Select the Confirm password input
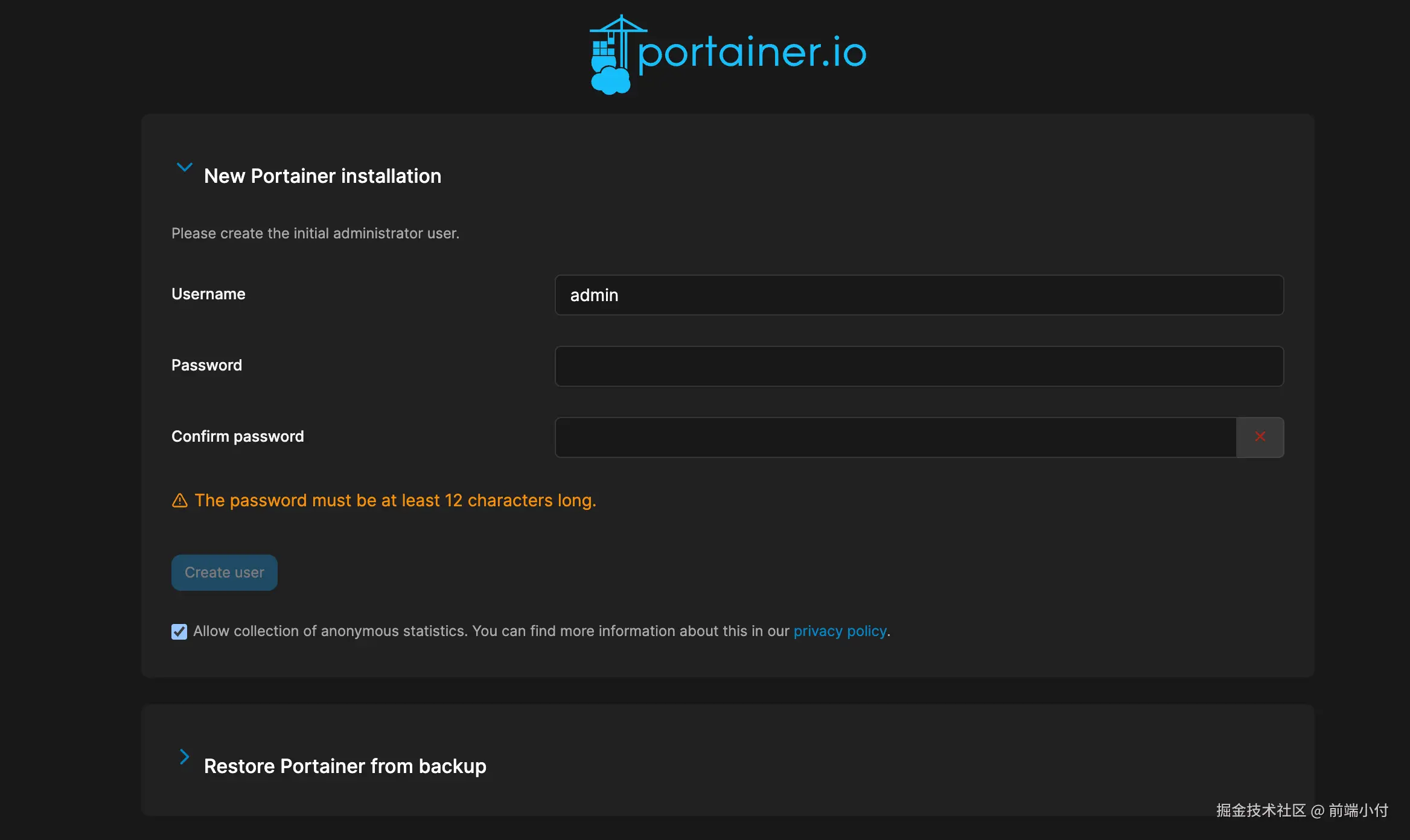 pyautogui.click(x=895, y=437)
